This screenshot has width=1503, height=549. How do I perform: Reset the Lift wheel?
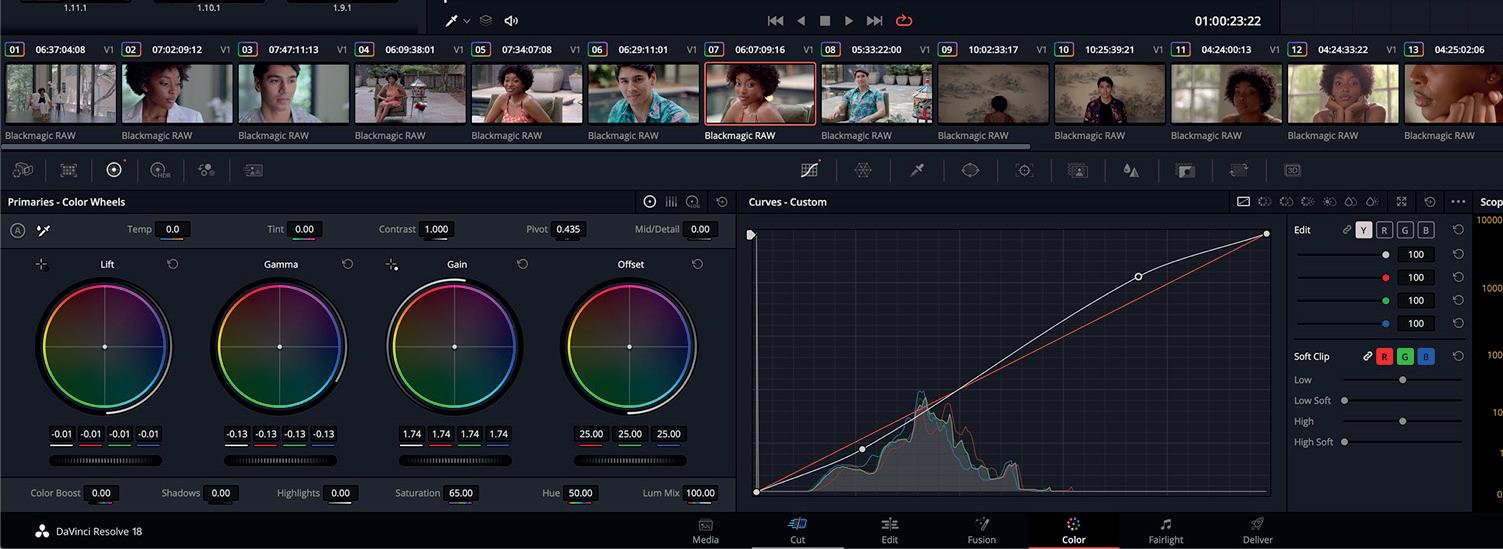tap(173, 264)
